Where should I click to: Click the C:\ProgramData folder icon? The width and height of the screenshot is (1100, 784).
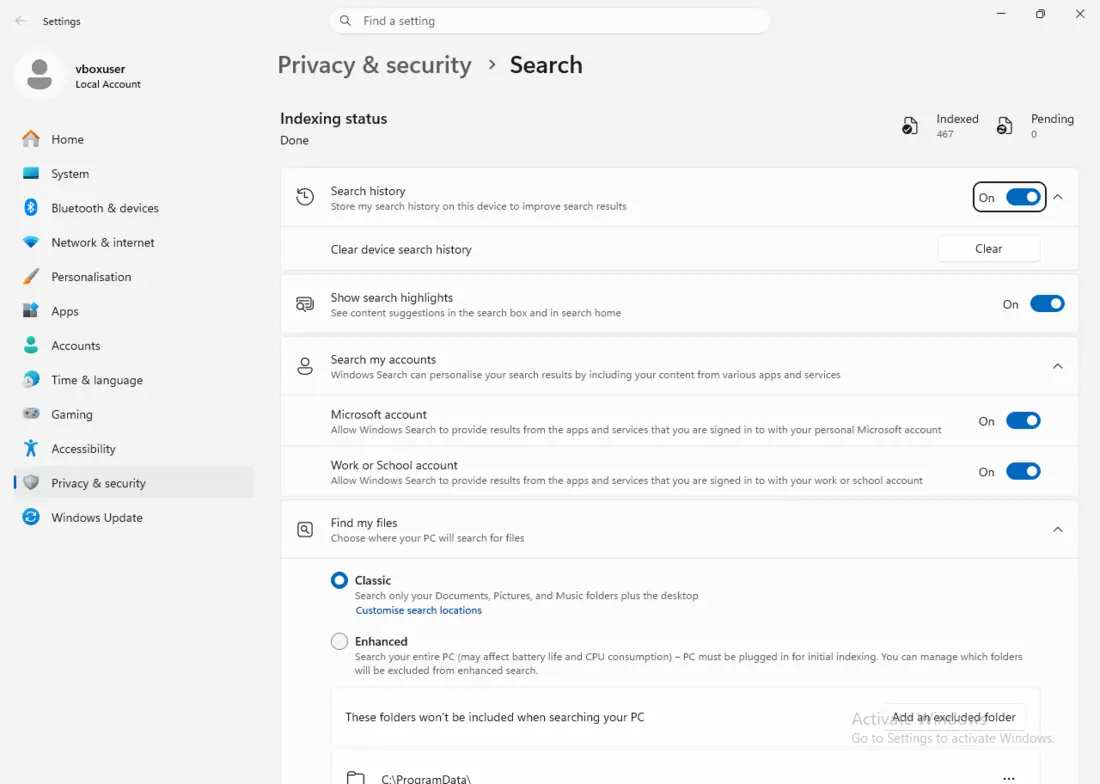point(356,777)
